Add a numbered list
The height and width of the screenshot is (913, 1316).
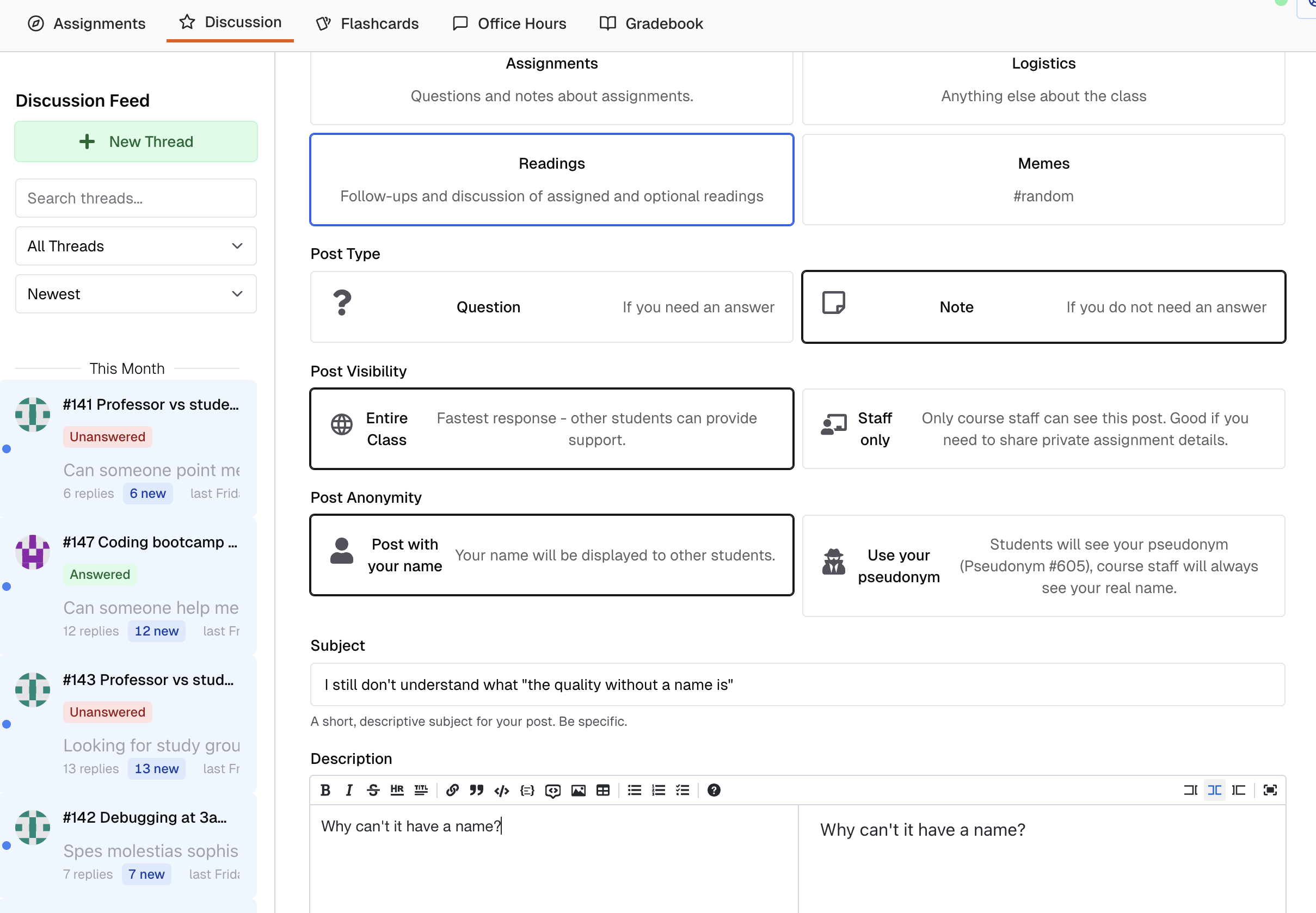659,790
